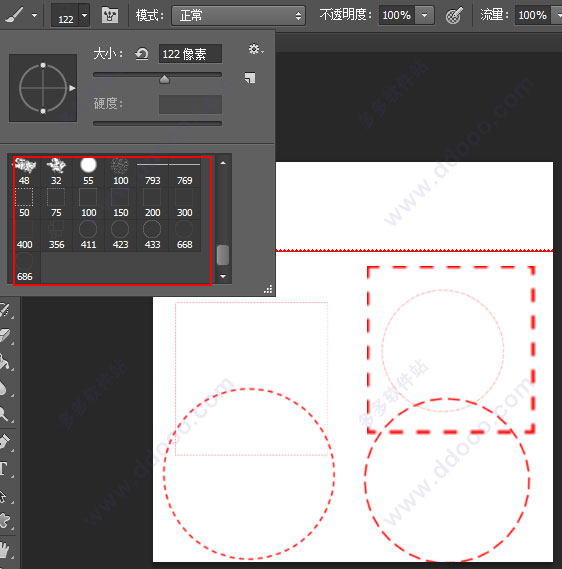Open the brush preset gear menu
Viewport: 562px width, 569px height.
click(x=256, y=49)
